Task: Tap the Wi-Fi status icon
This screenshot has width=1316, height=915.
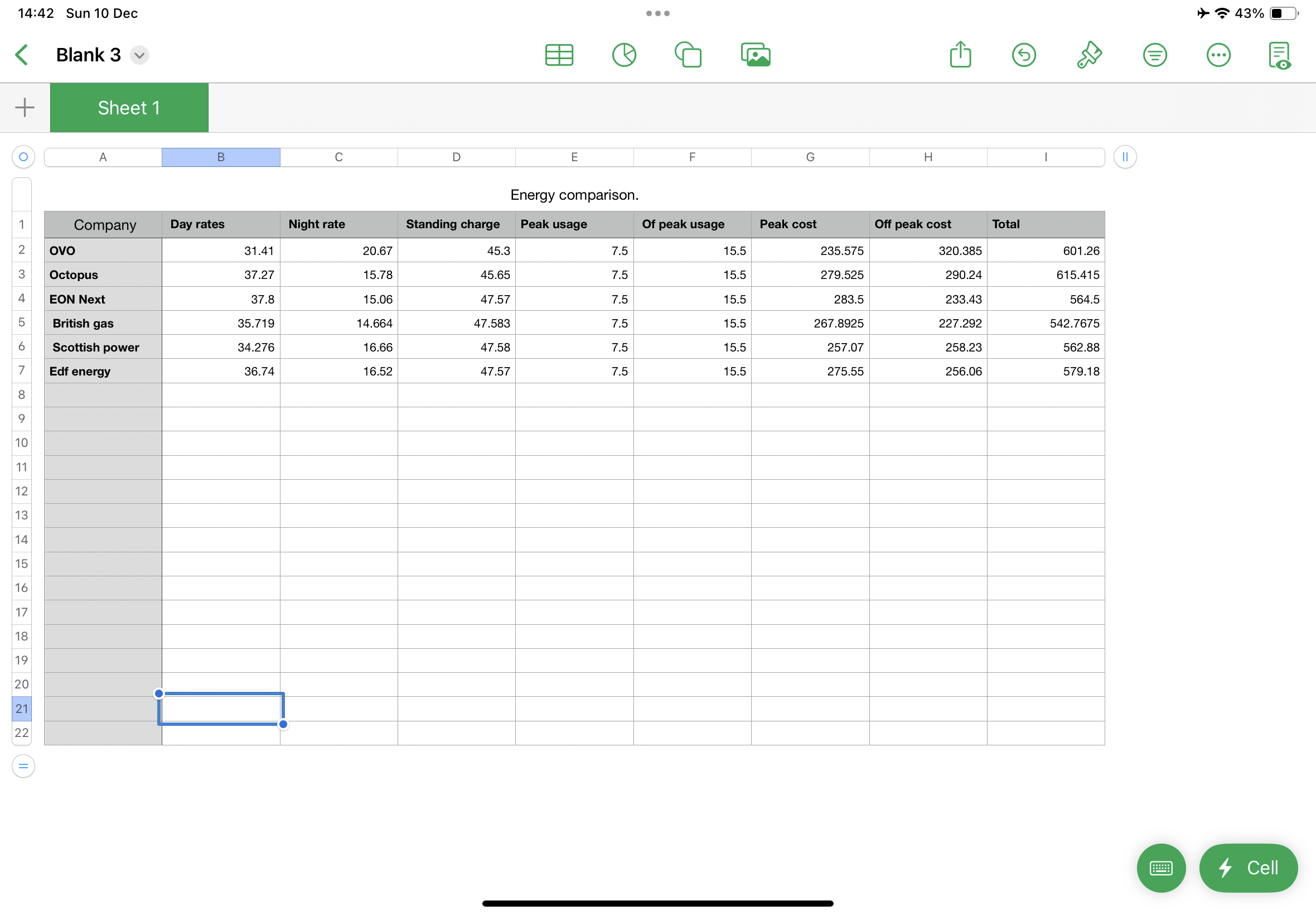Action: point(1221,13)
